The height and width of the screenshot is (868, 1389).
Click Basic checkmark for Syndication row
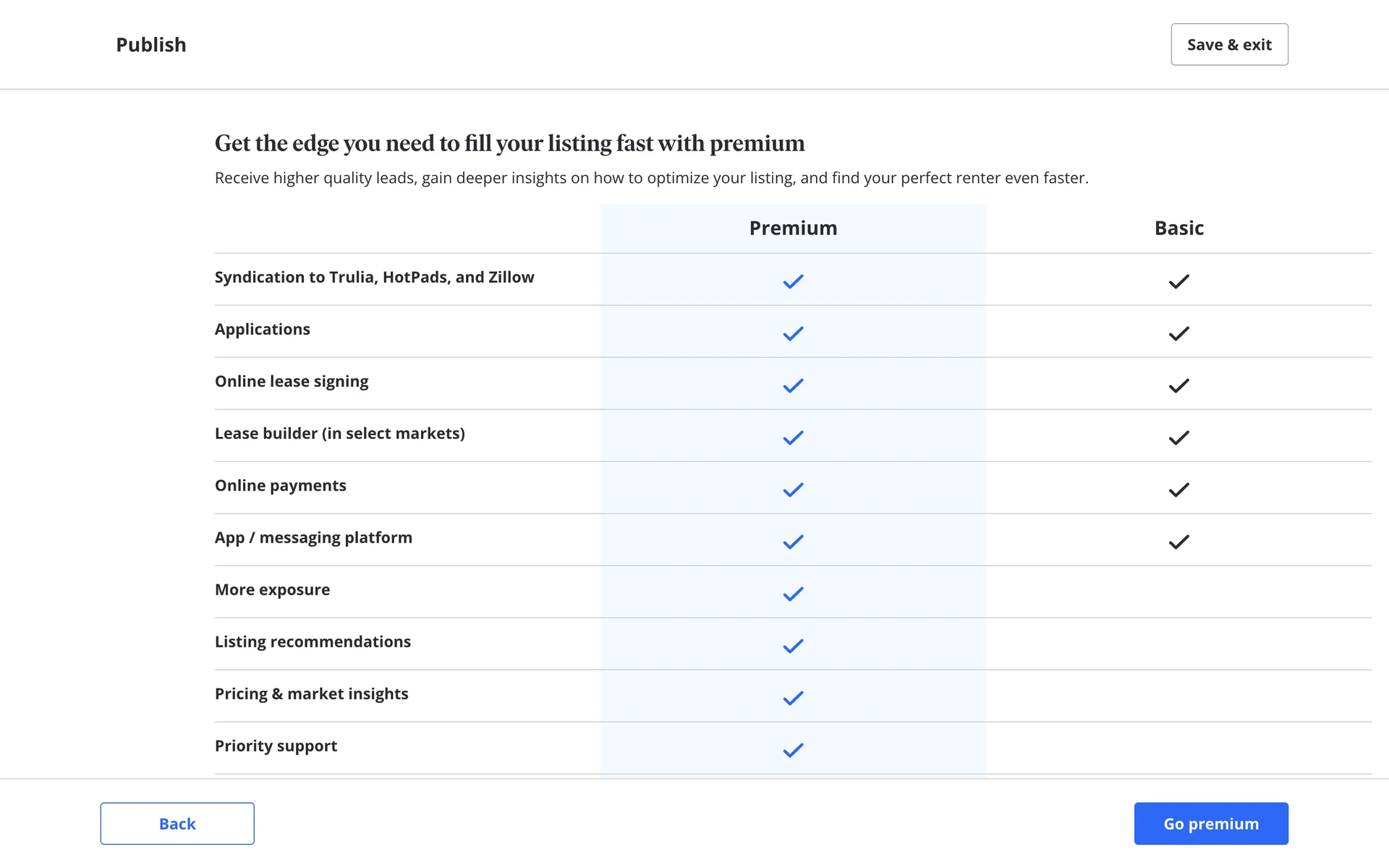point(1178,281)
